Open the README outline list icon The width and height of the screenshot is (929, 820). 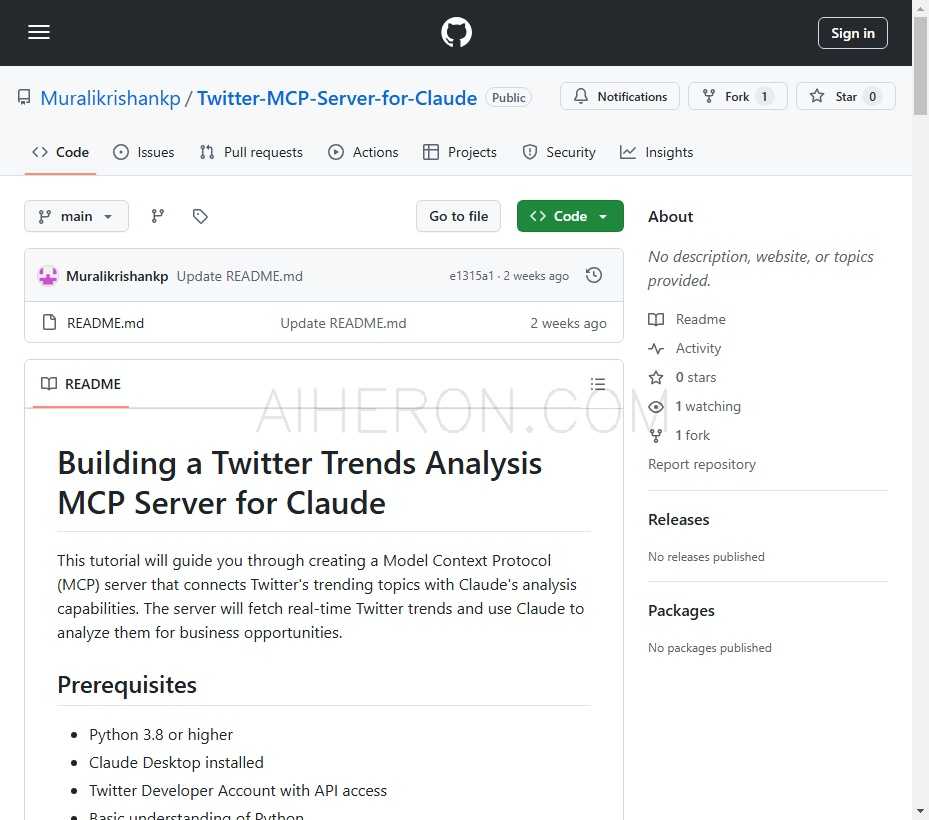[x=598, y=384]
